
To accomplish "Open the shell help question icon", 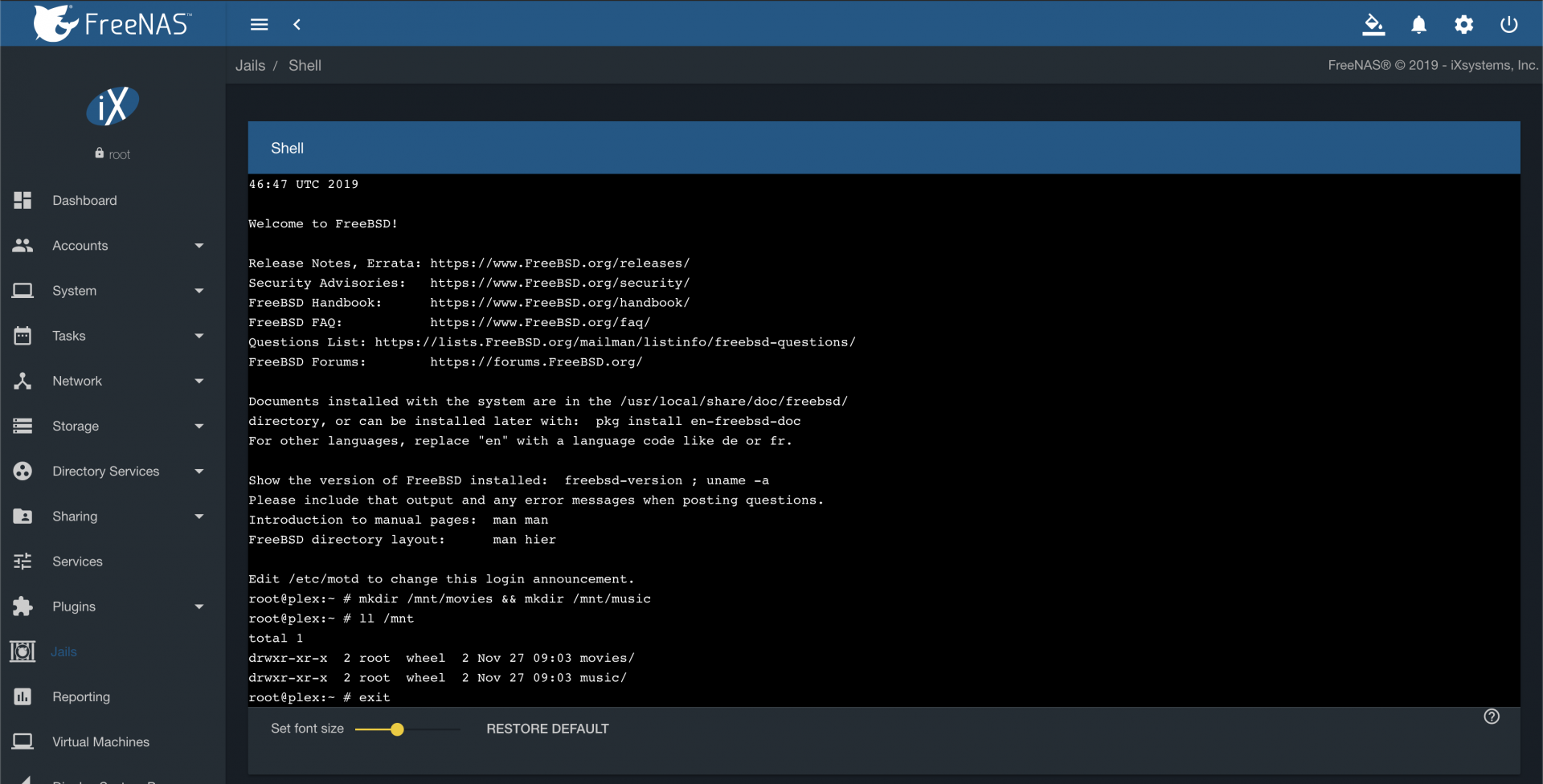I will click(x=1492, y=717).
